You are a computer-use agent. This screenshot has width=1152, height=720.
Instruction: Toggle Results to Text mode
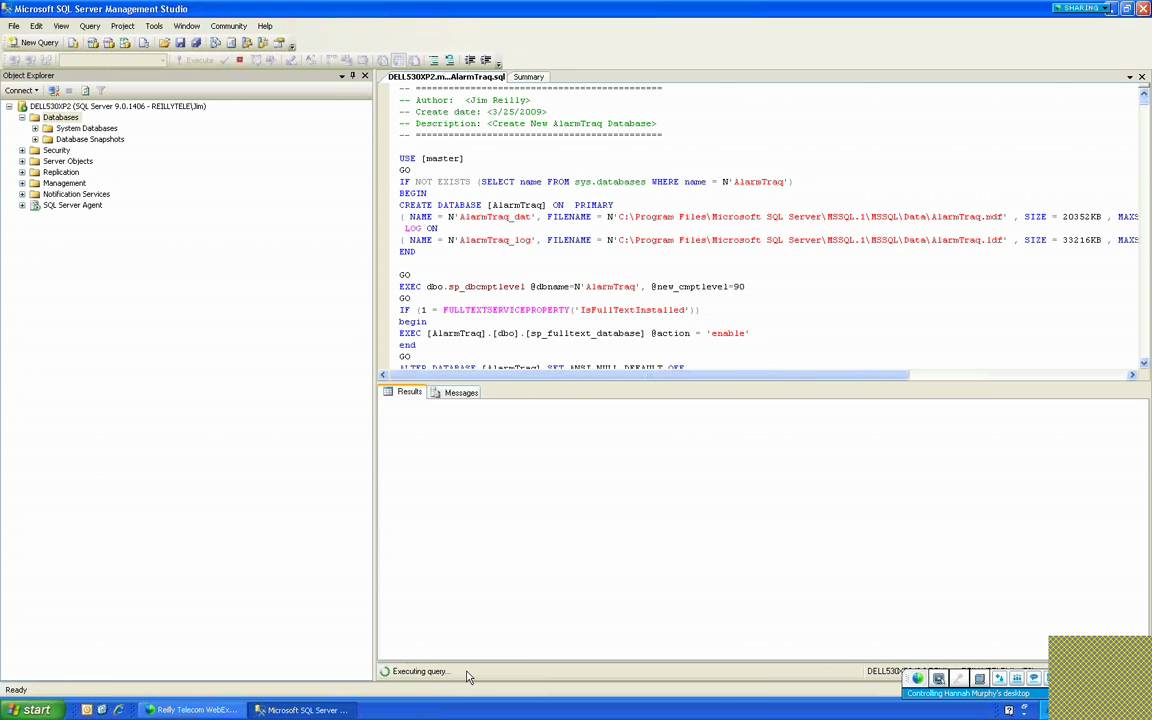point(383,60)
